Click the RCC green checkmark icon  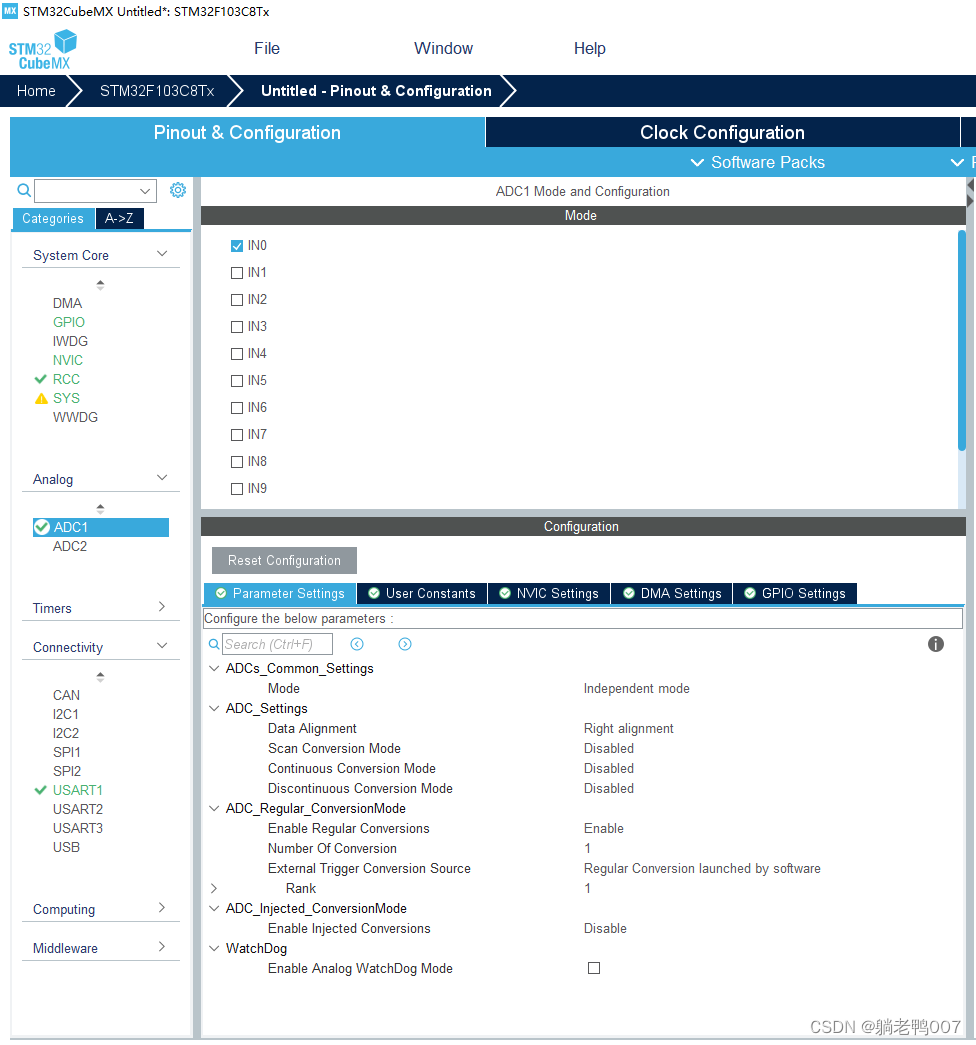coord(41,379)
